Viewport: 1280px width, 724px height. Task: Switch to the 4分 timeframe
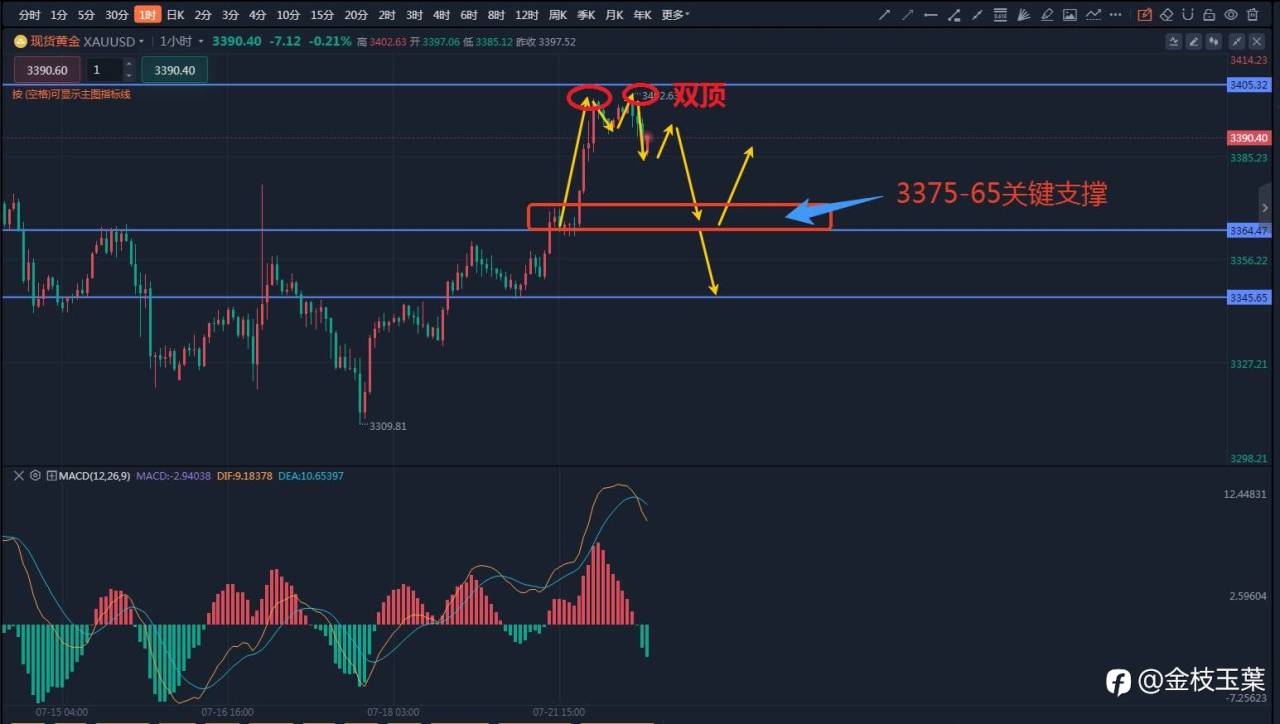point(258,15)
